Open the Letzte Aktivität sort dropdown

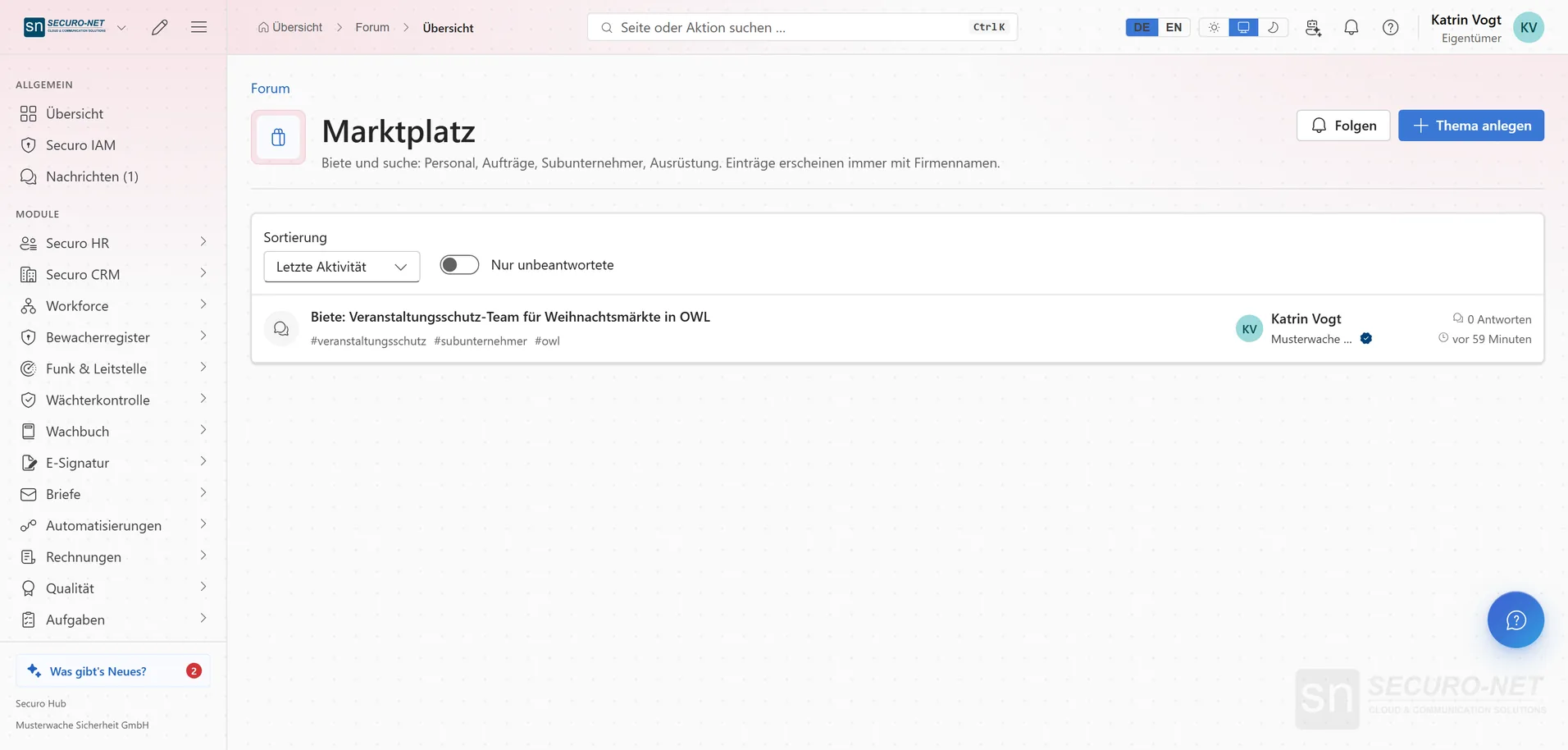tap(341, 267)
